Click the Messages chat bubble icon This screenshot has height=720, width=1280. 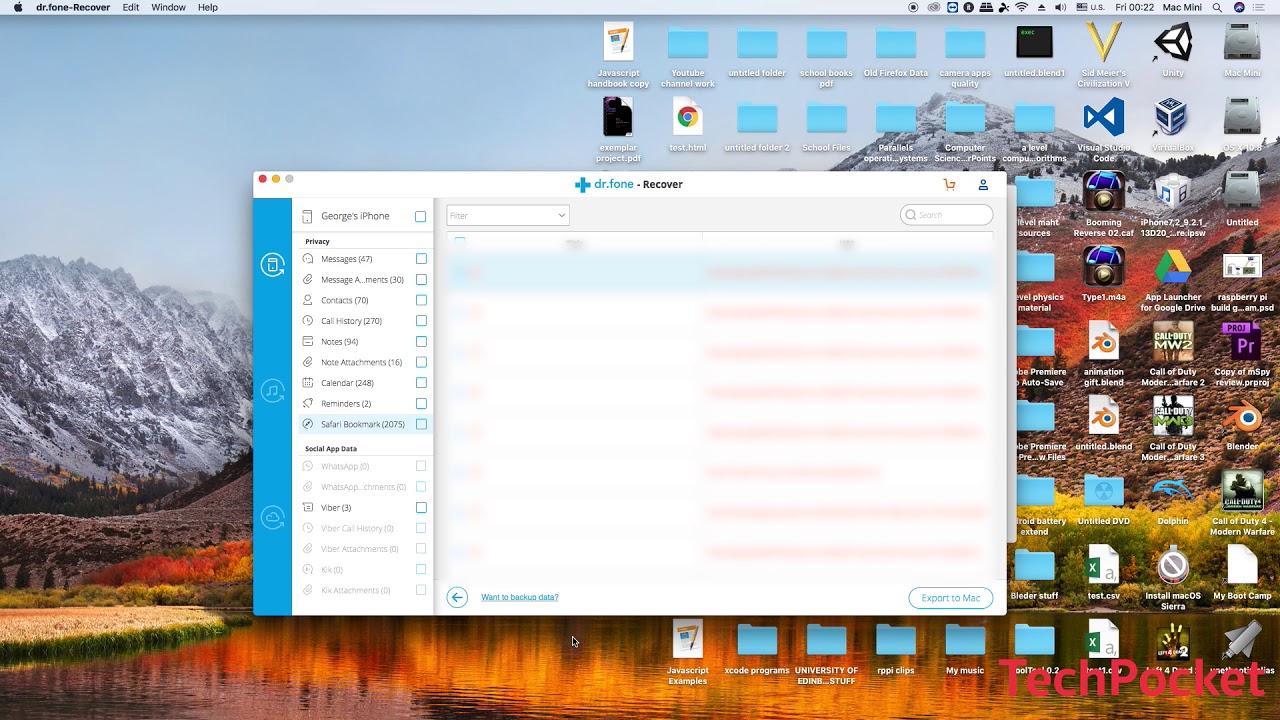click(x=308, y=259)
